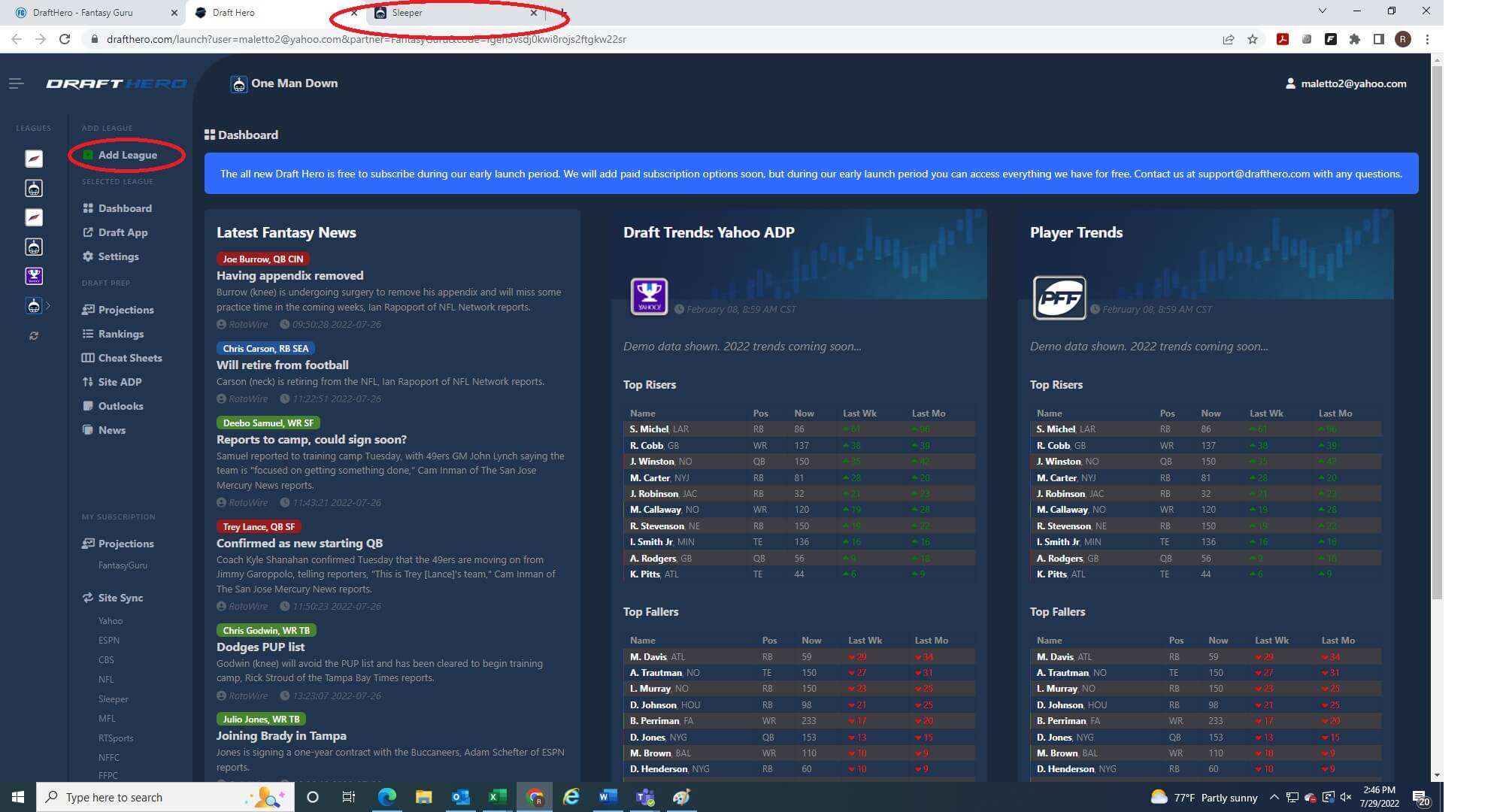Click the Windows taskbar search box

[x=164, y=797]
